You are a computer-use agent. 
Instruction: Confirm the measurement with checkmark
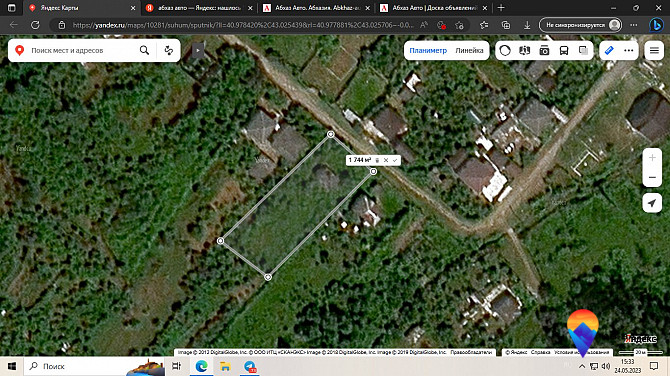(x=395, y=160)
